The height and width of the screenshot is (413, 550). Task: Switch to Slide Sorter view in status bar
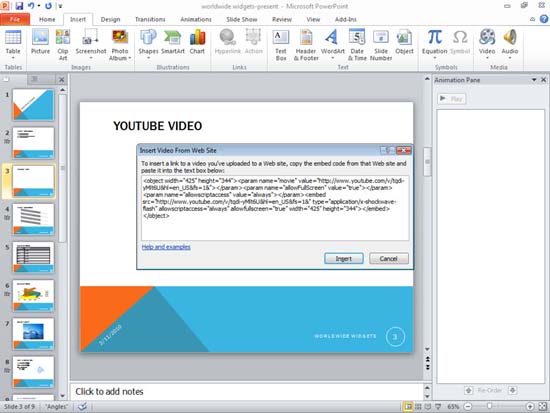[418, 407]
